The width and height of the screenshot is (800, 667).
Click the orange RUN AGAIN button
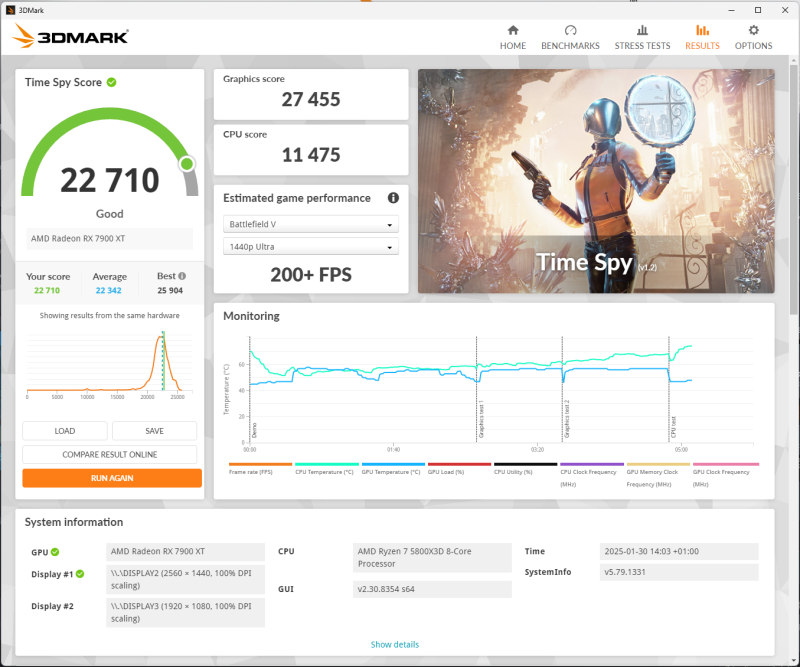(x=112, y=478)
